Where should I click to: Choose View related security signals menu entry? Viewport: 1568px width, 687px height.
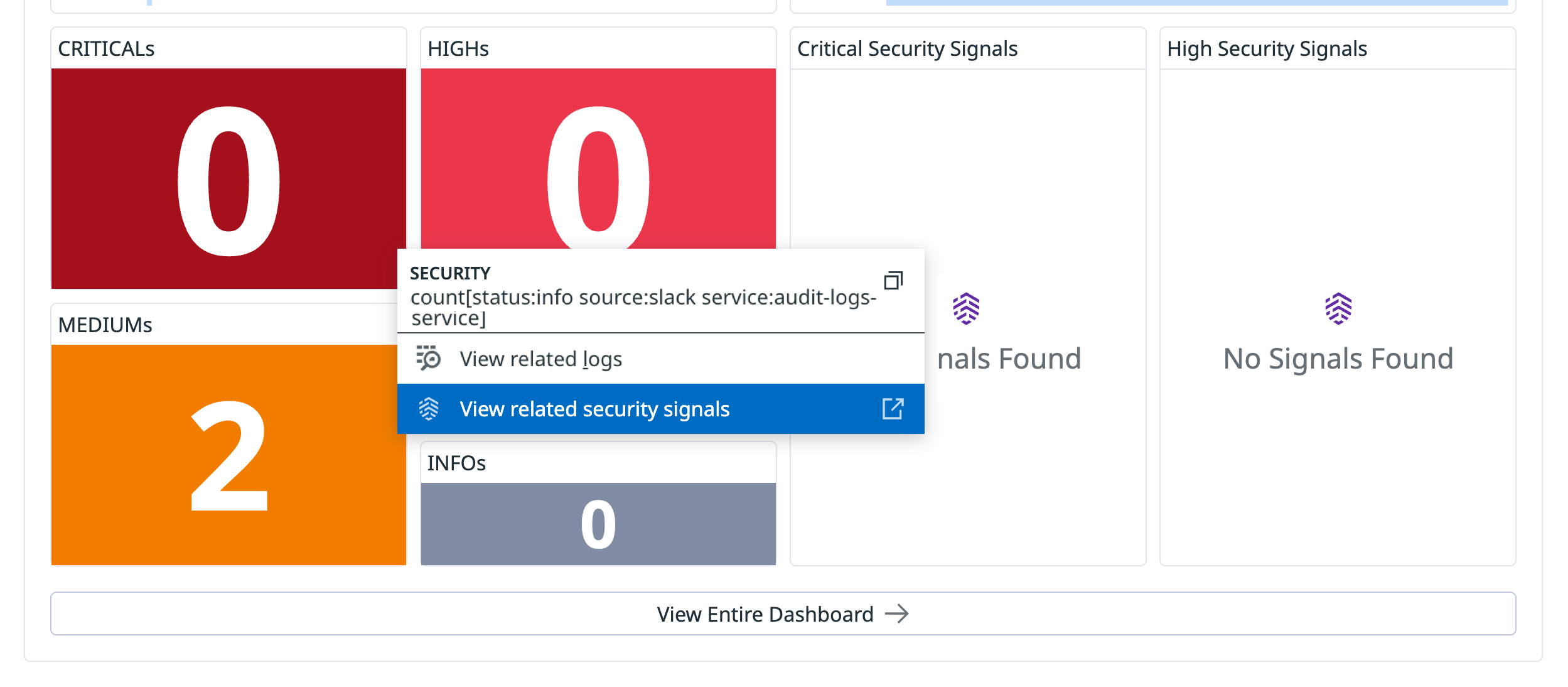[x=595, y=409]
